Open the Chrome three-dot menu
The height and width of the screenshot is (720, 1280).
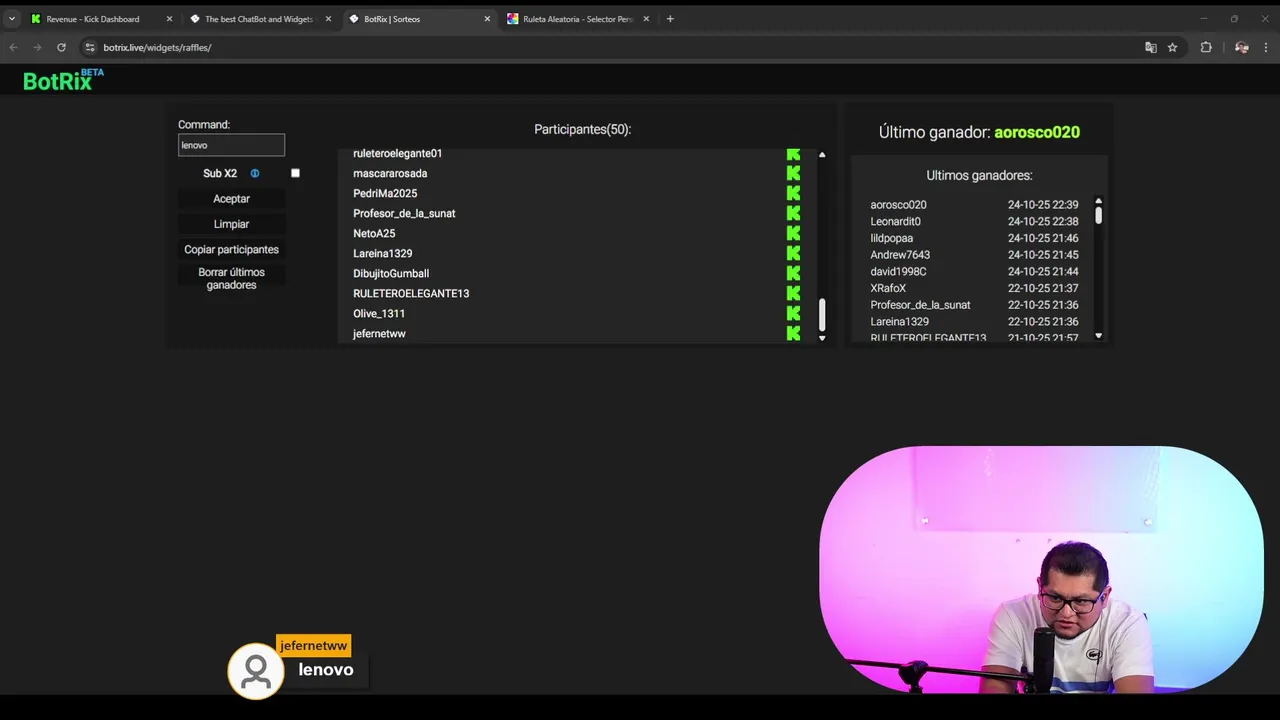pyautogui.click(x=1267, y=47)
